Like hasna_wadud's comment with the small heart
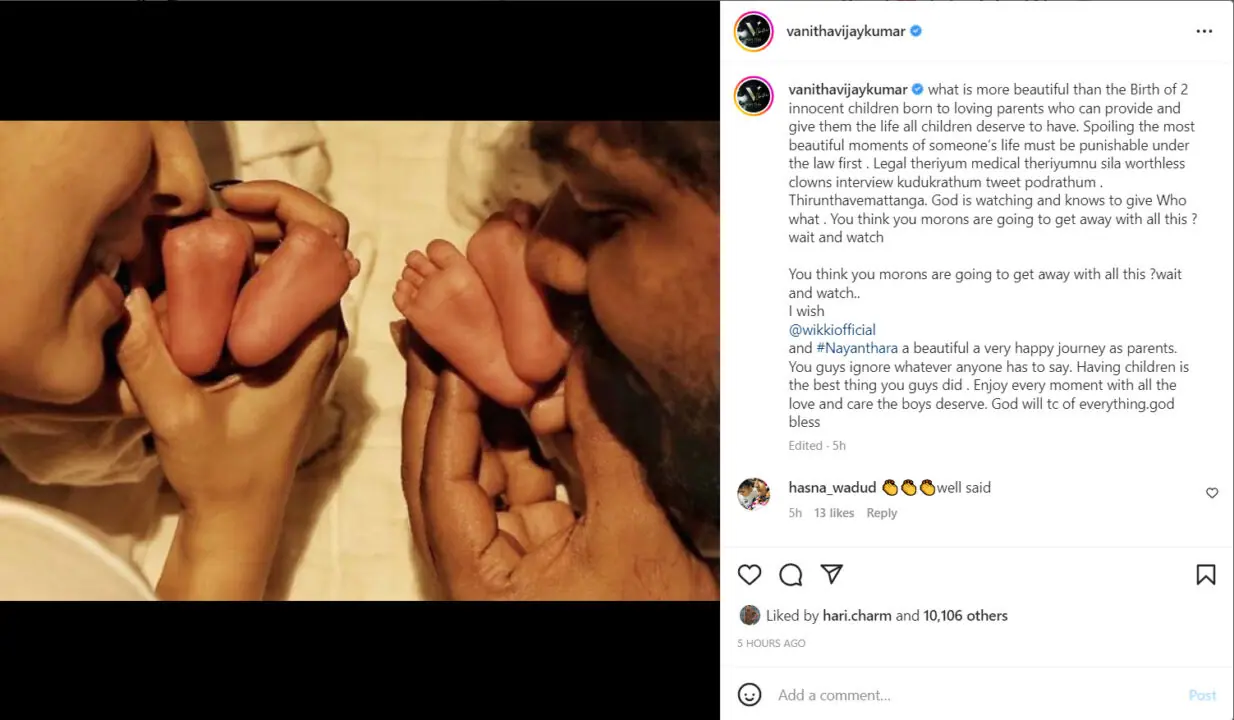Viewport: 1234px width, 720px height. click(x=1212, y=493)
